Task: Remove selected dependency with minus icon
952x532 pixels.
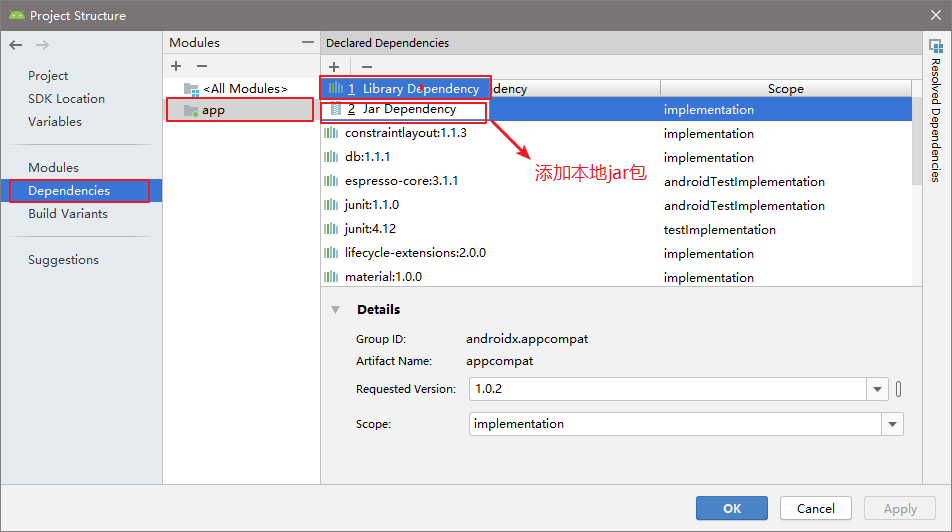Action: (x=367, y=67)
